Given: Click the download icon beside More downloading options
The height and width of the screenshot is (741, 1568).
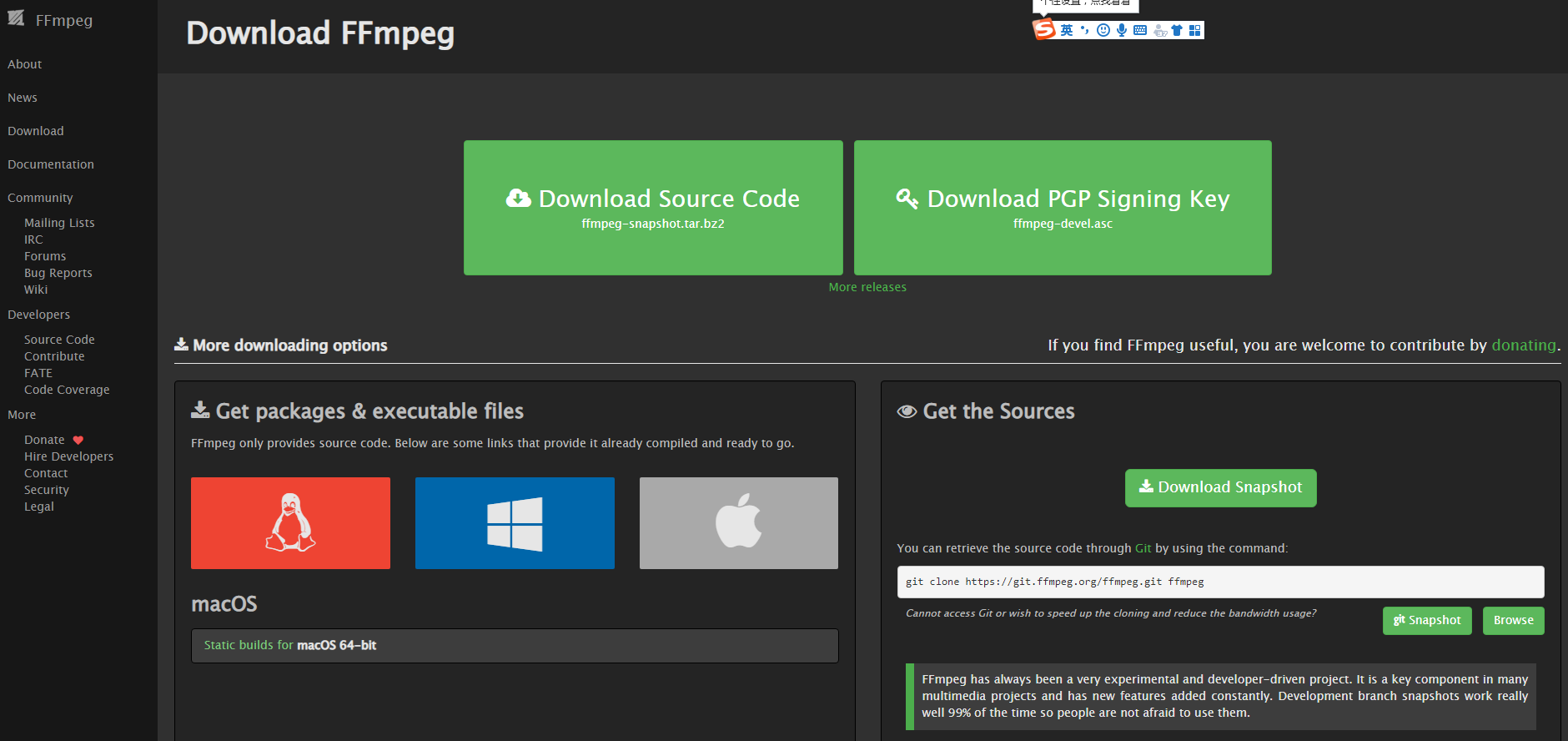Looking at the screenshot, I should [x=181, y=344].
